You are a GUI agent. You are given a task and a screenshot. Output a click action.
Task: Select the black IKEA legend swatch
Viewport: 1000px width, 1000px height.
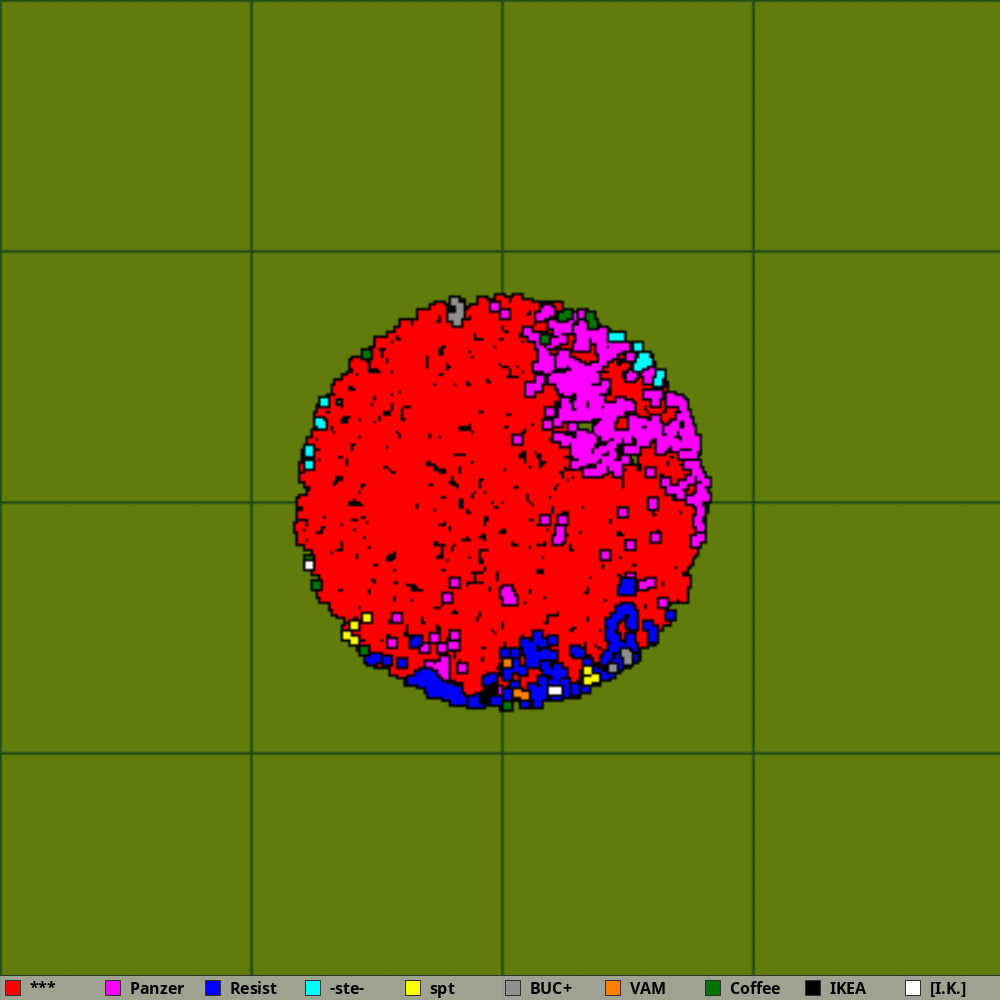tap(813, 988)
